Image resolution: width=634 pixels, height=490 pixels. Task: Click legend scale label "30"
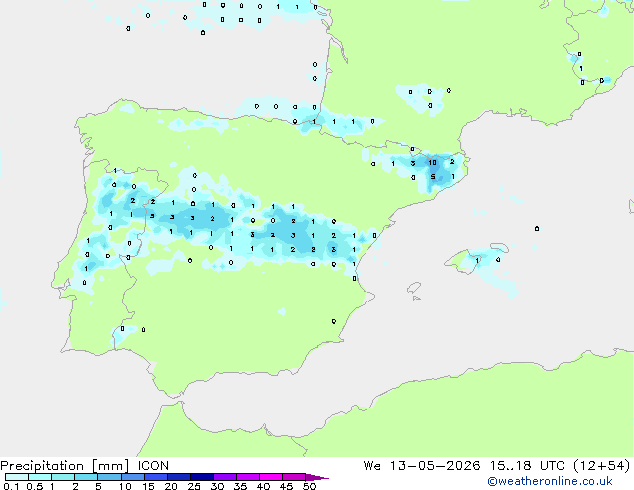(x=217, y=486)
